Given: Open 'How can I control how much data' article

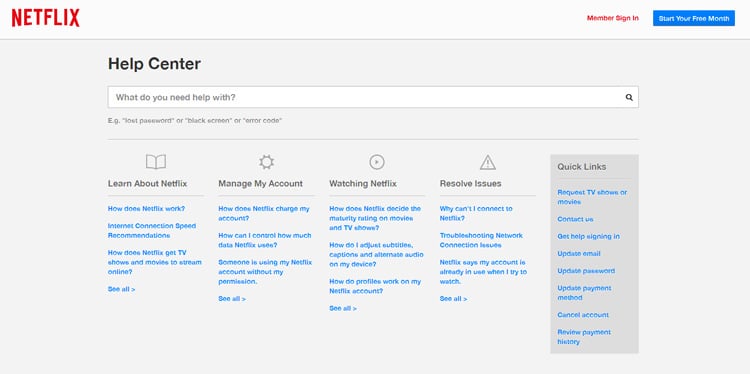Looking at the screenshot, I should pyautogui.click(x=265, y=240).
